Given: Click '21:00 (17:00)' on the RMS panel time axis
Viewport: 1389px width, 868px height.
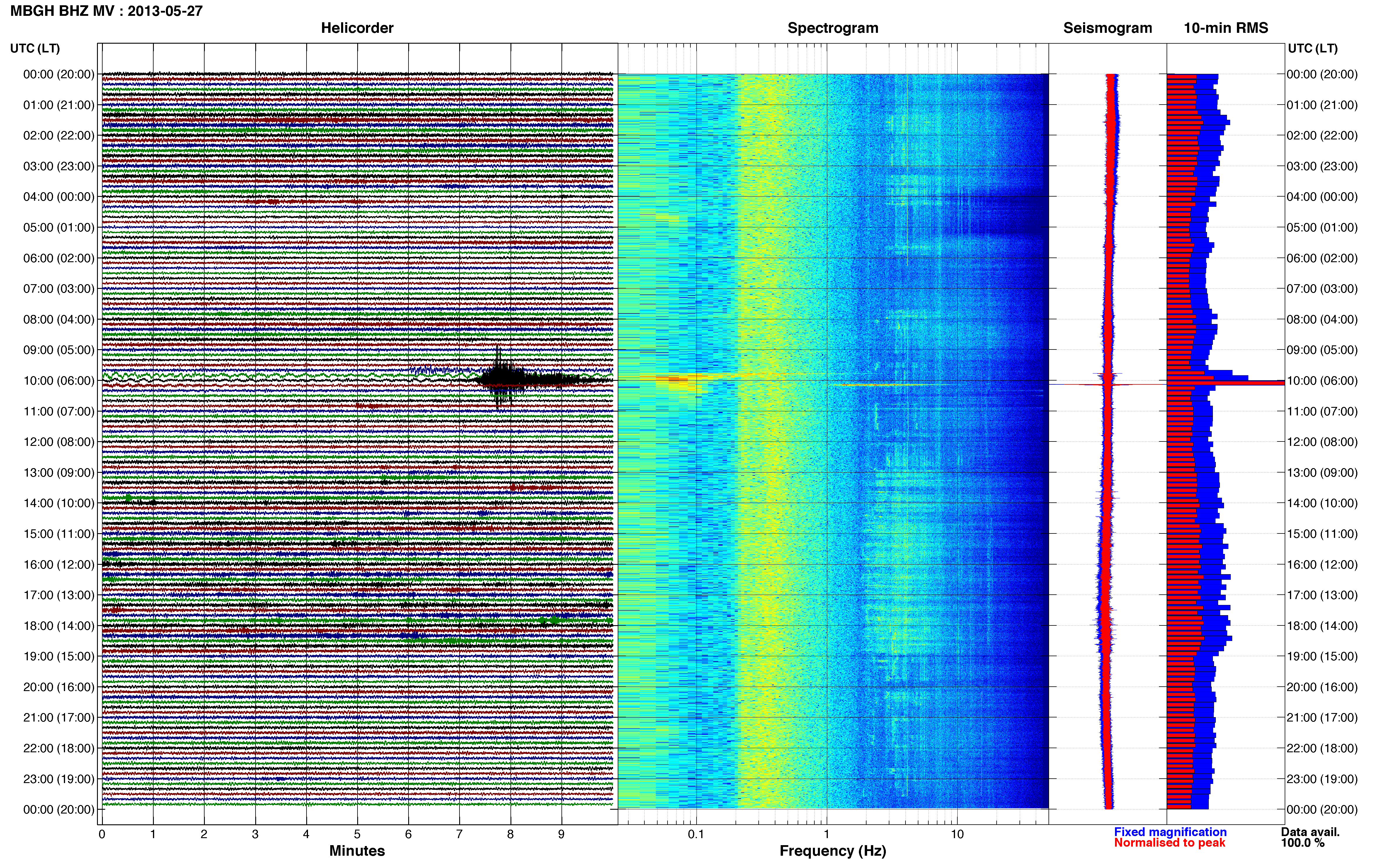Looking at the screenshot, I should coord(1322,718).
